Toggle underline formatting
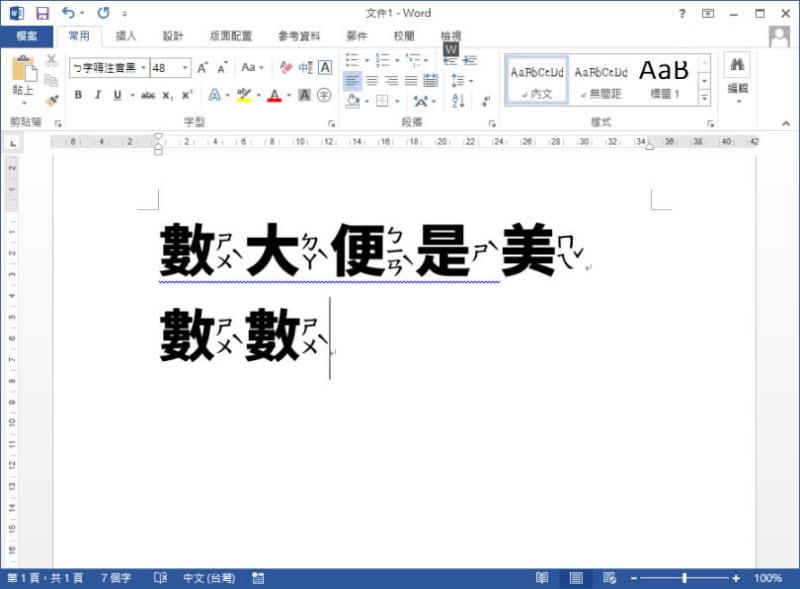Viewport: 800px width, 589px height. coord(117,95)
